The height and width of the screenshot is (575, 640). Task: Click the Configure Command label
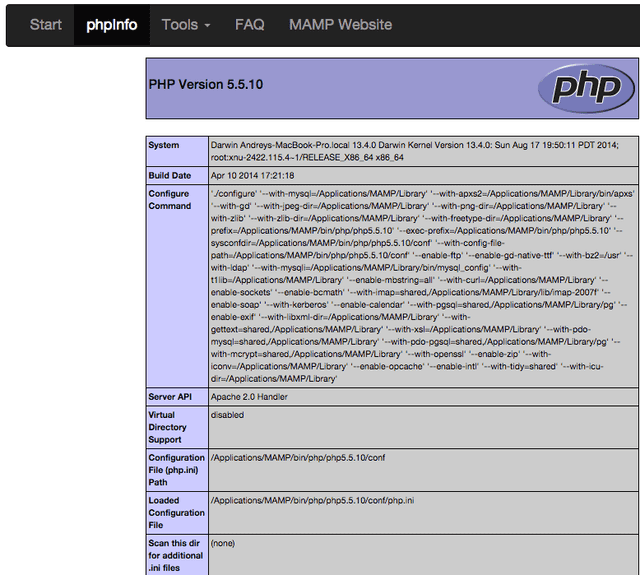coord(170,200)
